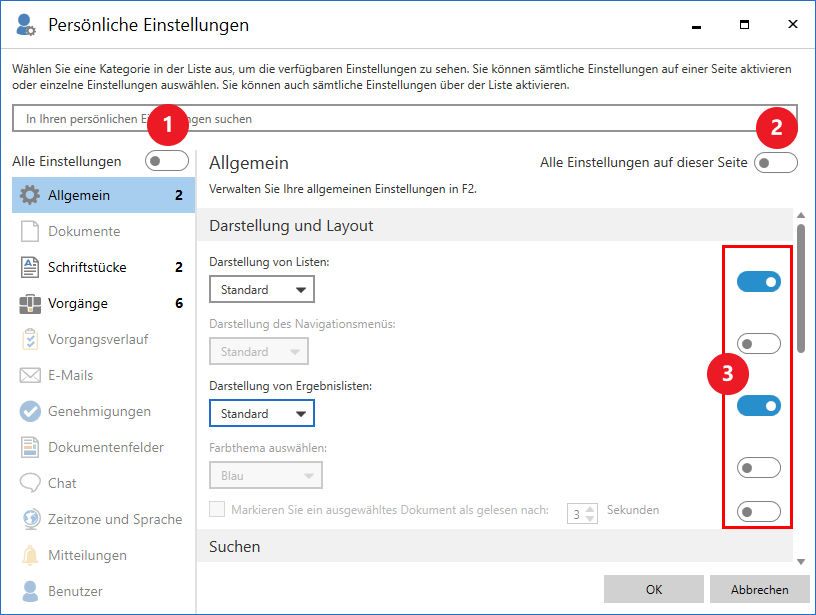Image resolution: width=816 pixels, height=615 pixels.
Task: Click the gear icon next to Allgemein
Action: click(30, 195)
